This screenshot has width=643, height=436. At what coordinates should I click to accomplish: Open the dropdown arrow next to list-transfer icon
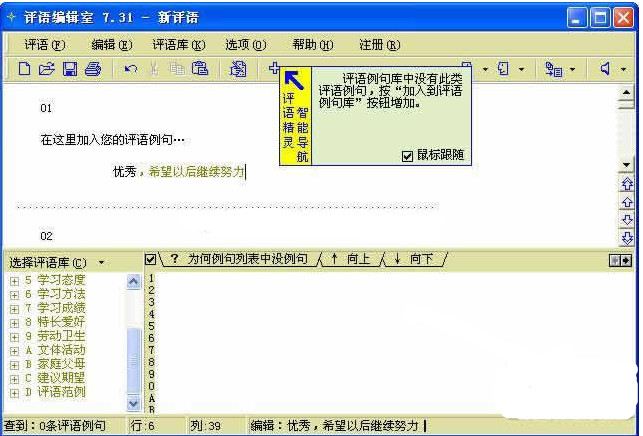click(572, 69)
